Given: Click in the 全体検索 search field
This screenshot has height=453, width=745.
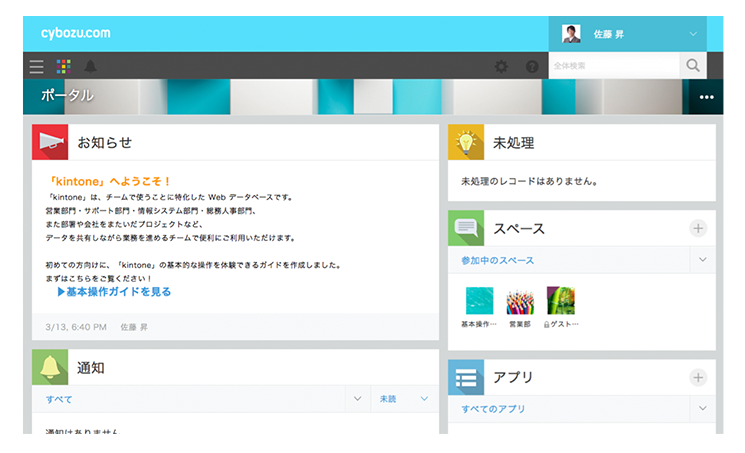Looking at the screenshot, I should tap(613, 66).
